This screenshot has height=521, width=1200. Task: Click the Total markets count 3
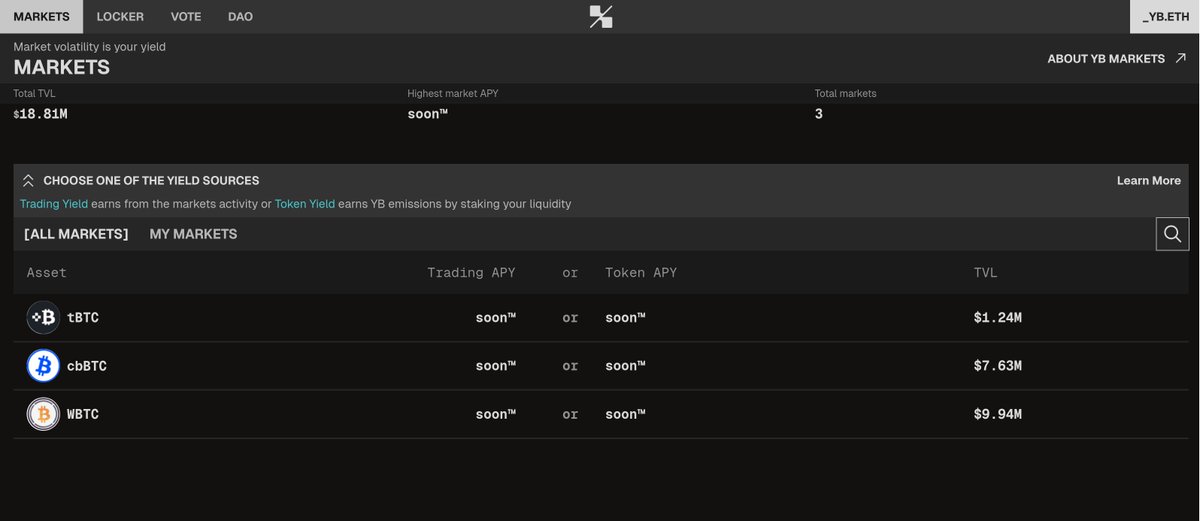pos(818,114)
